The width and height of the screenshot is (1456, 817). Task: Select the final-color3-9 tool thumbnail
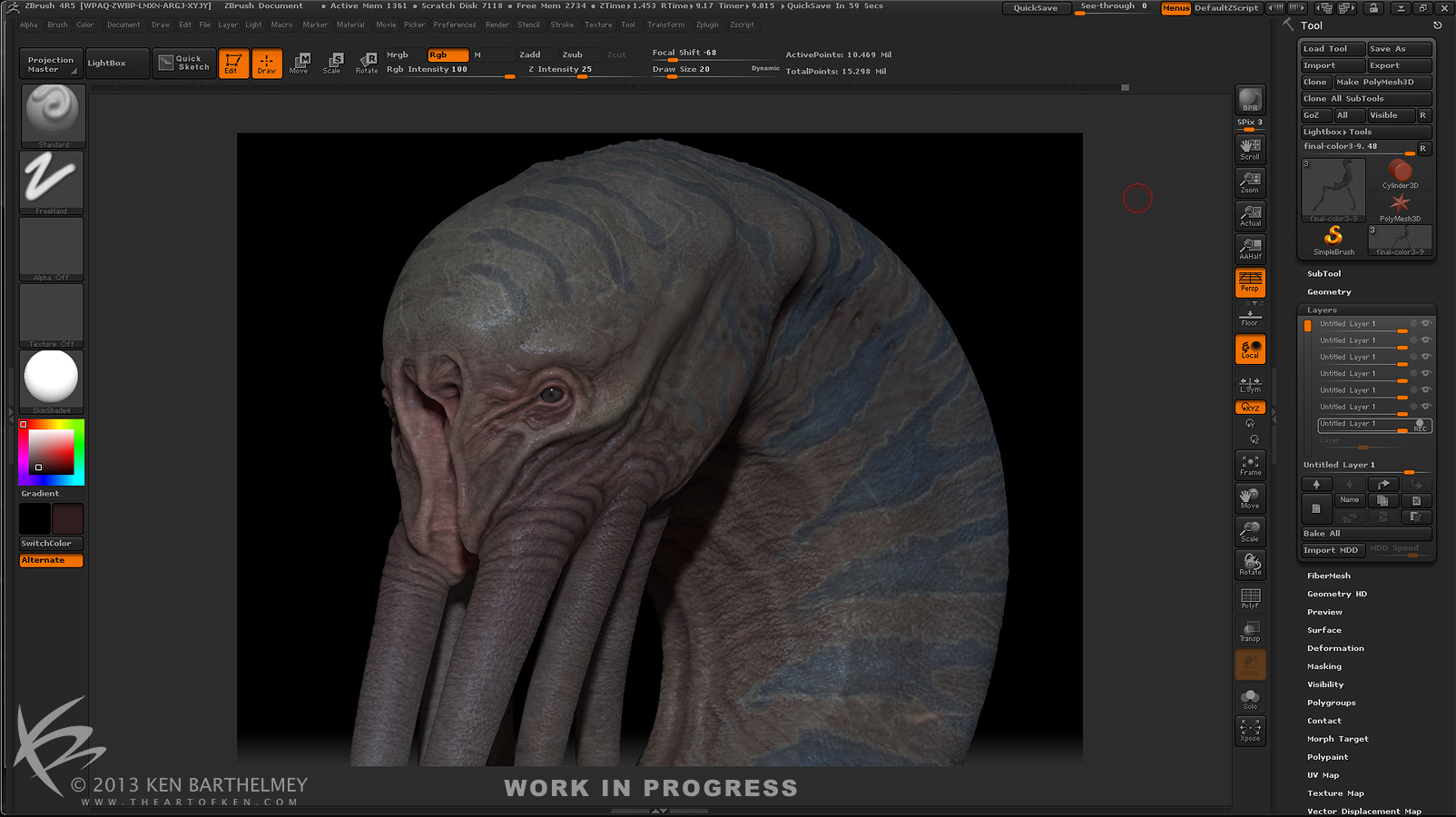[x=1333, y=191]
